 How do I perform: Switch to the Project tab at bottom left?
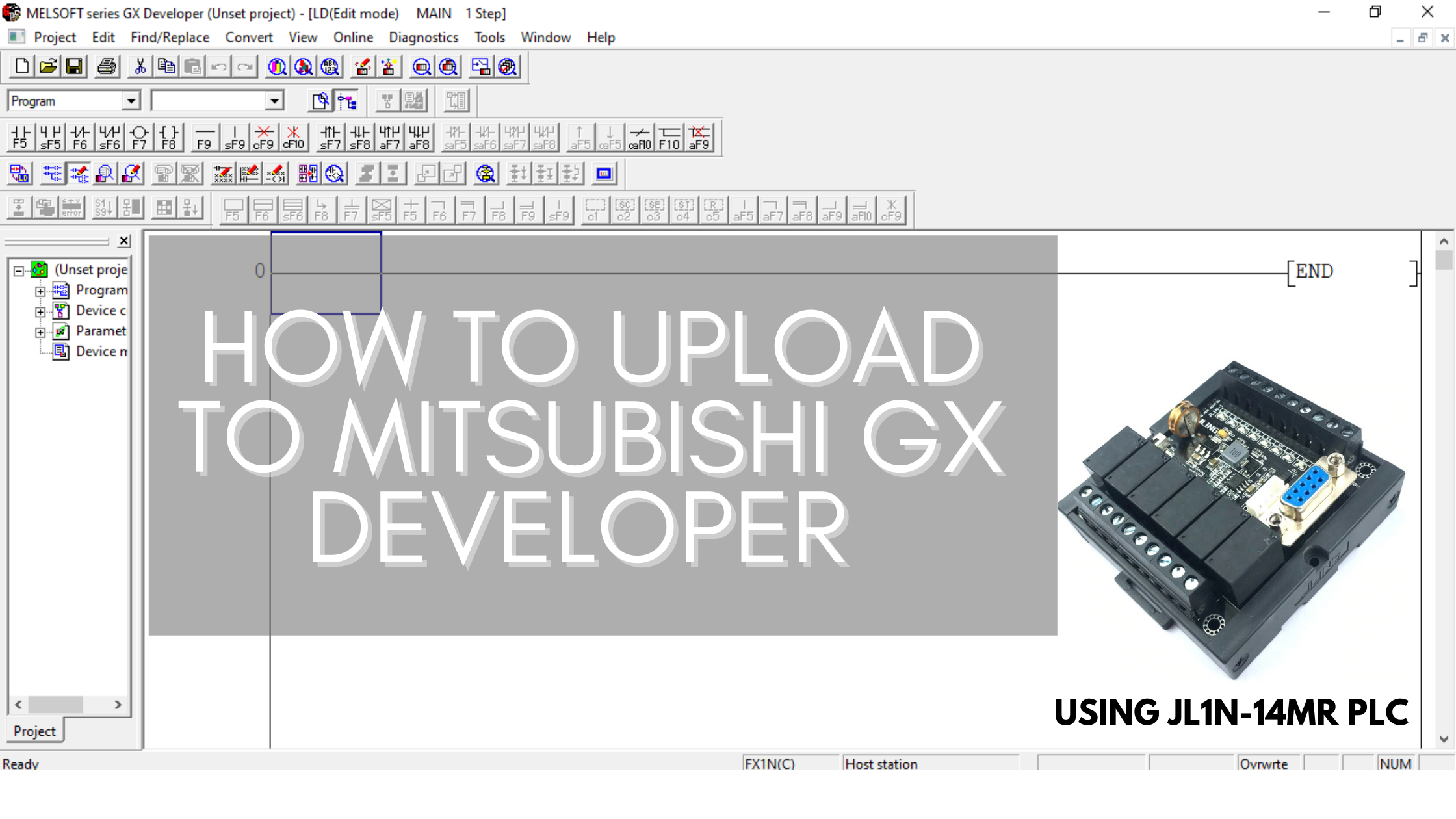point(34,731)
